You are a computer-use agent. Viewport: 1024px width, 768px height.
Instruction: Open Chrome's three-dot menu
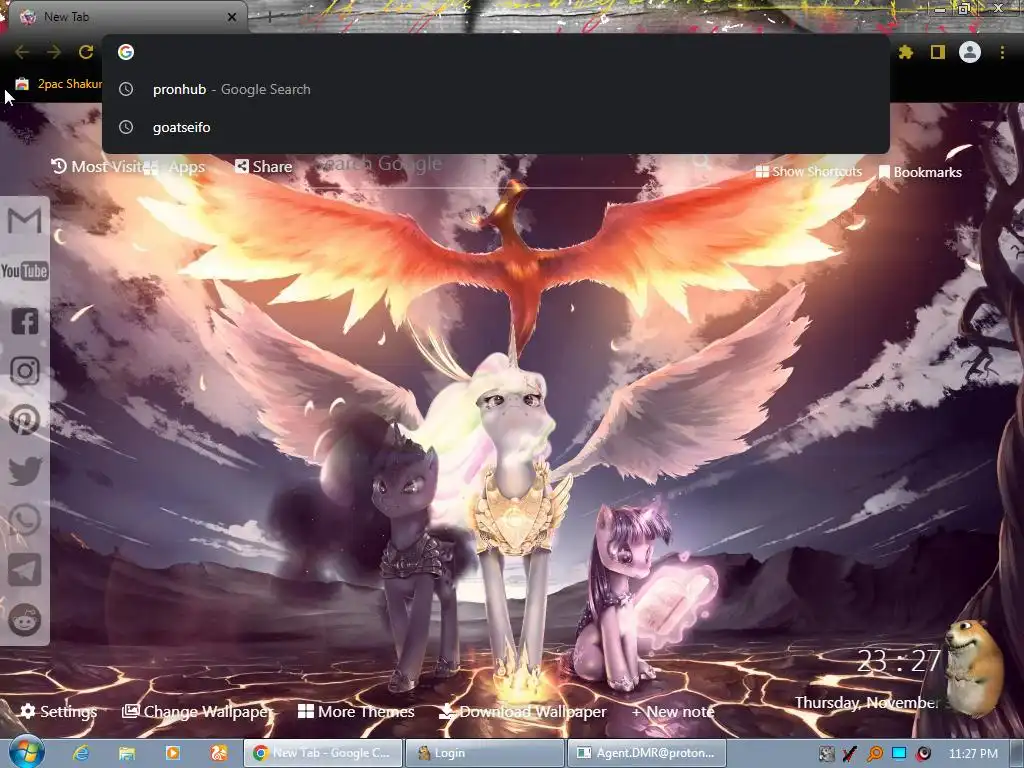pos(1002,52)
